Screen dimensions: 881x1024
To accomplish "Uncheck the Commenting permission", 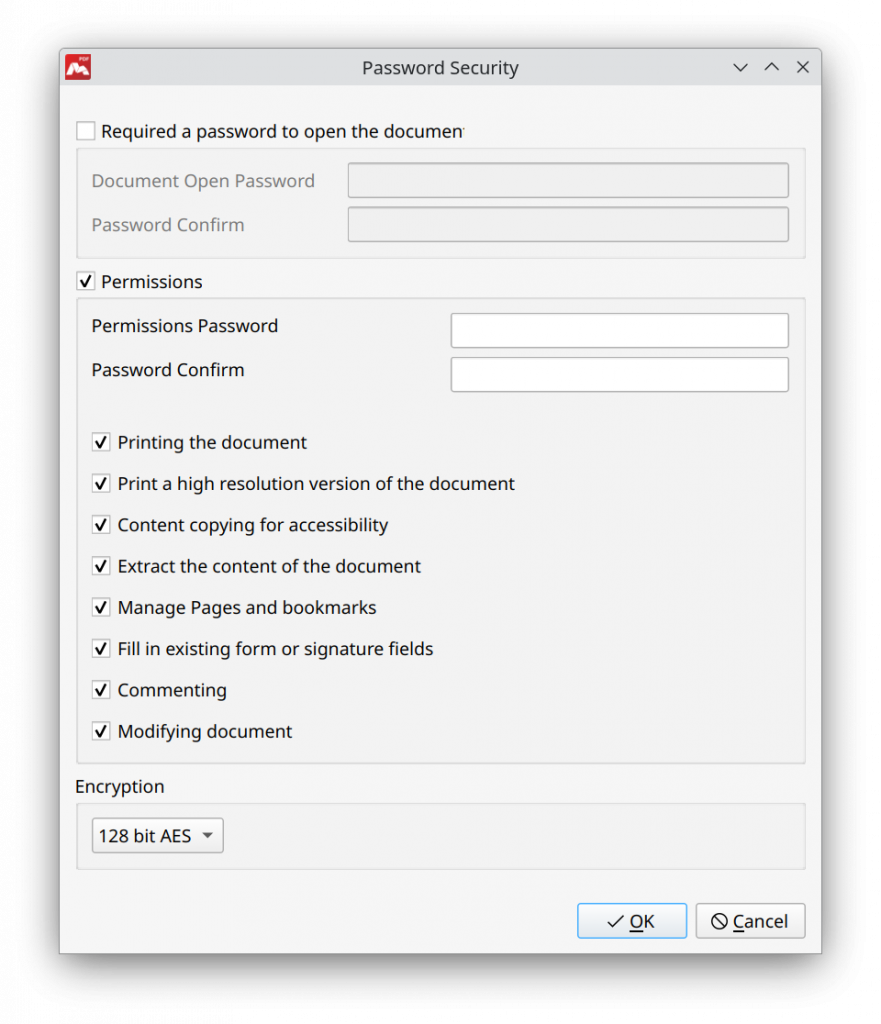I will point(101,689).
